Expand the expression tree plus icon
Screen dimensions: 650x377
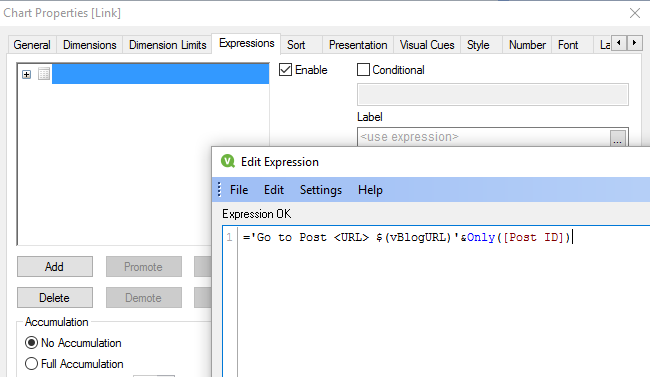27,74
